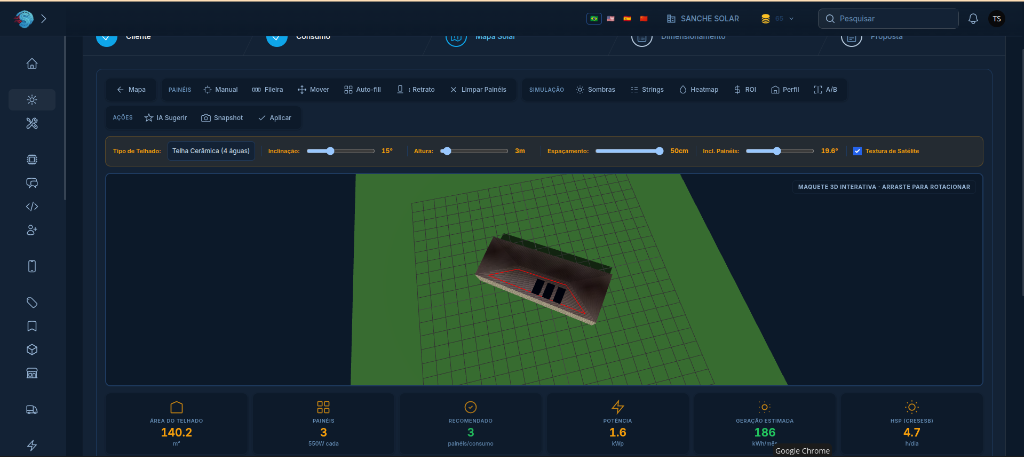Activate the Mover tool
The height and width of the screenshot is (457, 1024).
point(313,89)
